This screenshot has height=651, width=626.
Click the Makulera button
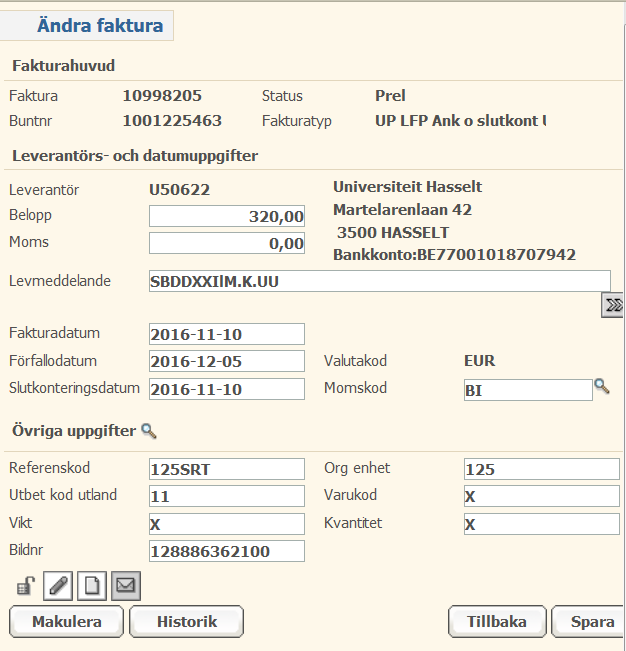(x=66, y=622)
